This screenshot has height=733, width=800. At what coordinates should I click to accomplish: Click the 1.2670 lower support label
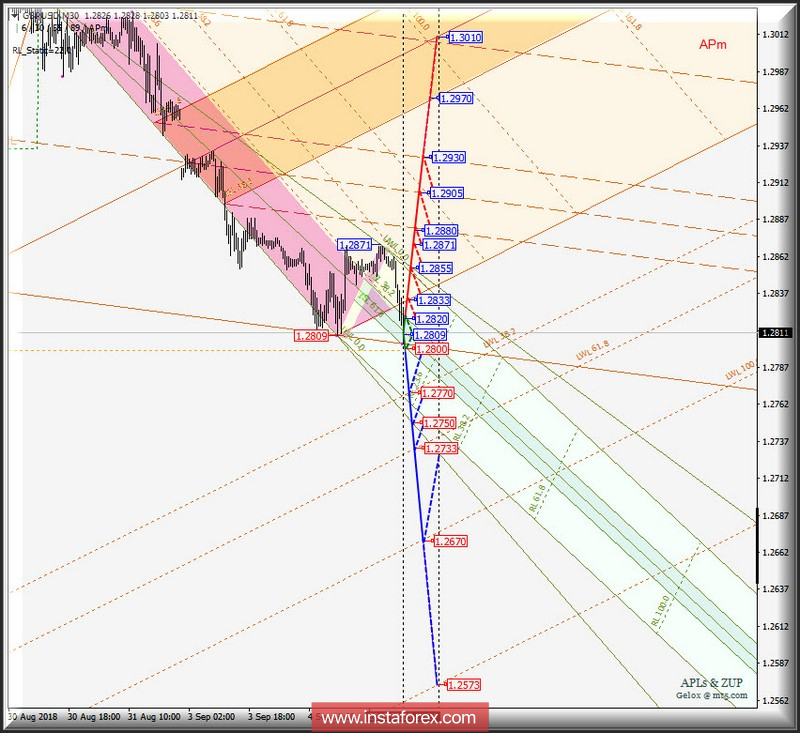pos(452,540)
